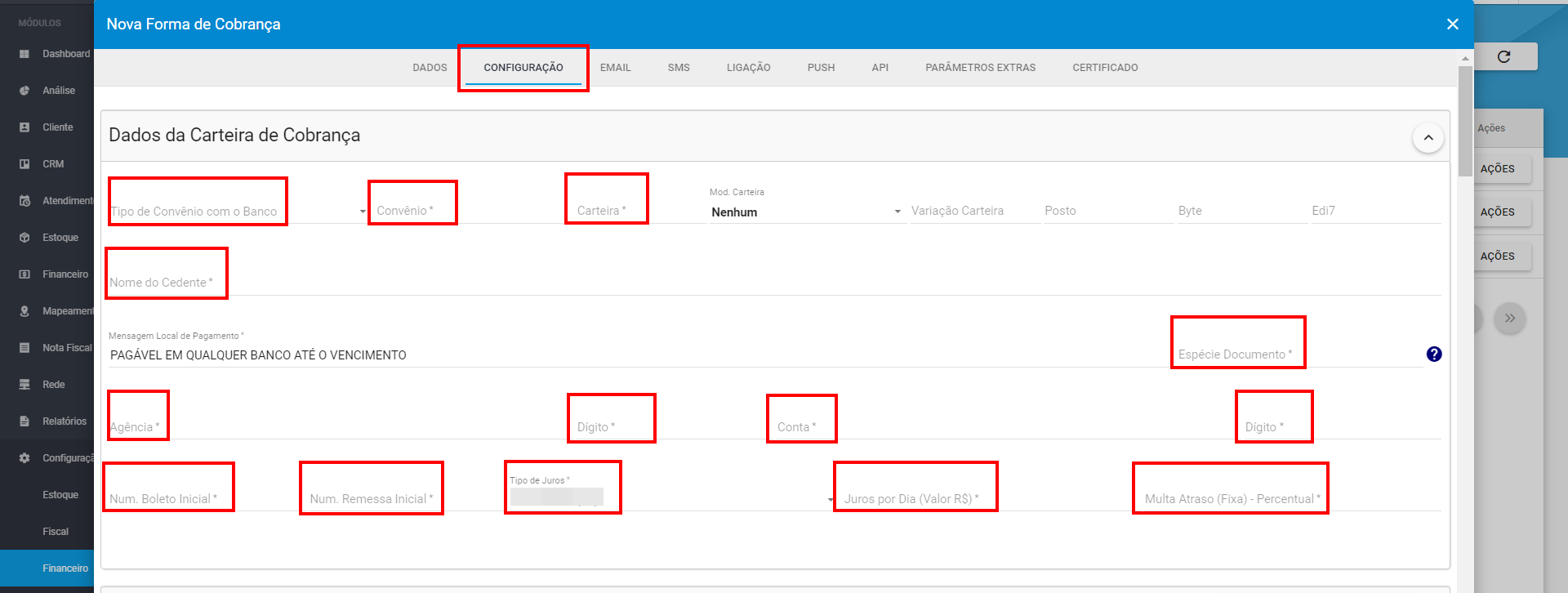Open the Estoque submenu under Configuração
Image resolution: width=1568 pixels, height=593 pixels.
coord(60,495)
